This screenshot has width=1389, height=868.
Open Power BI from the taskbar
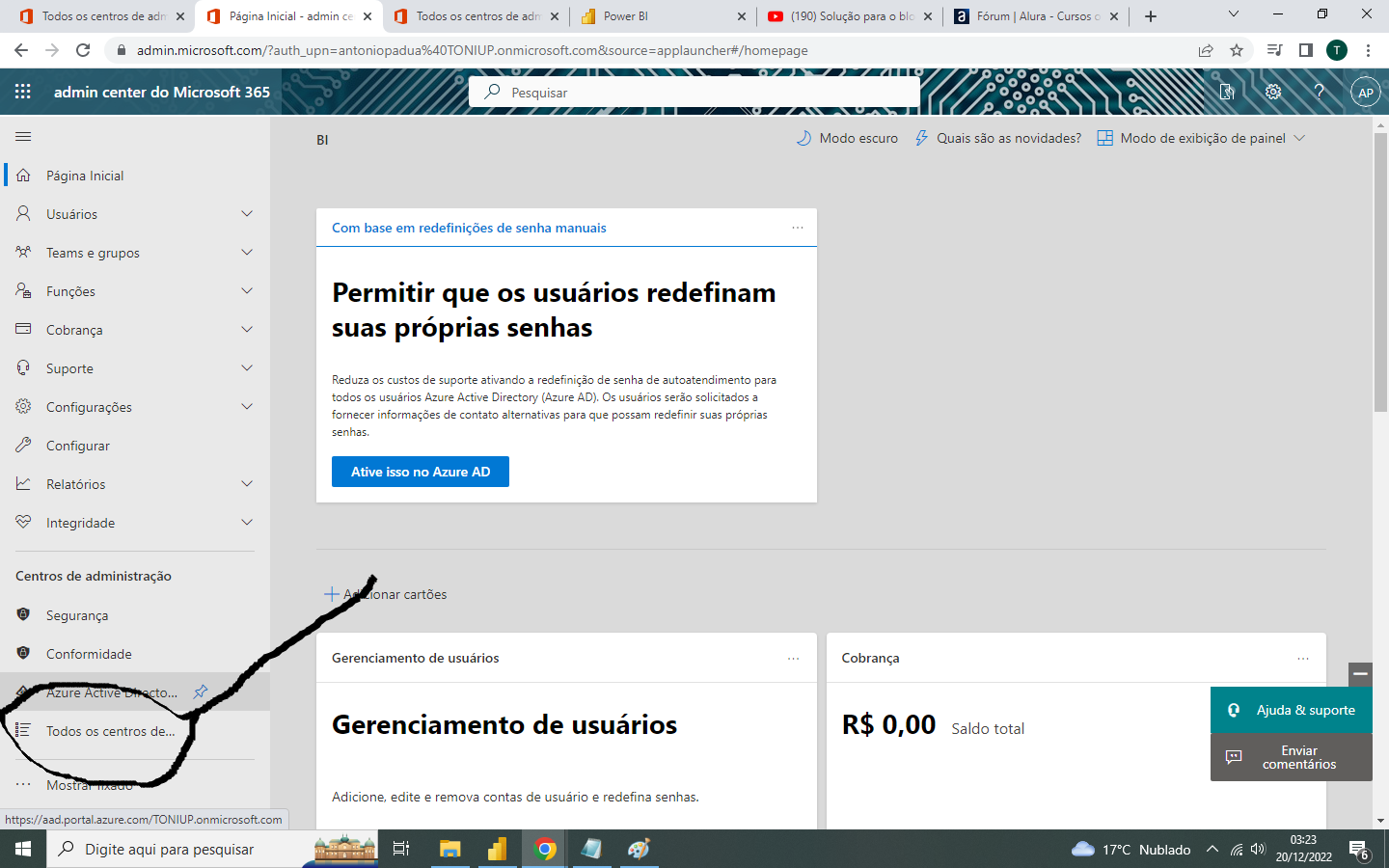(498, 849)
